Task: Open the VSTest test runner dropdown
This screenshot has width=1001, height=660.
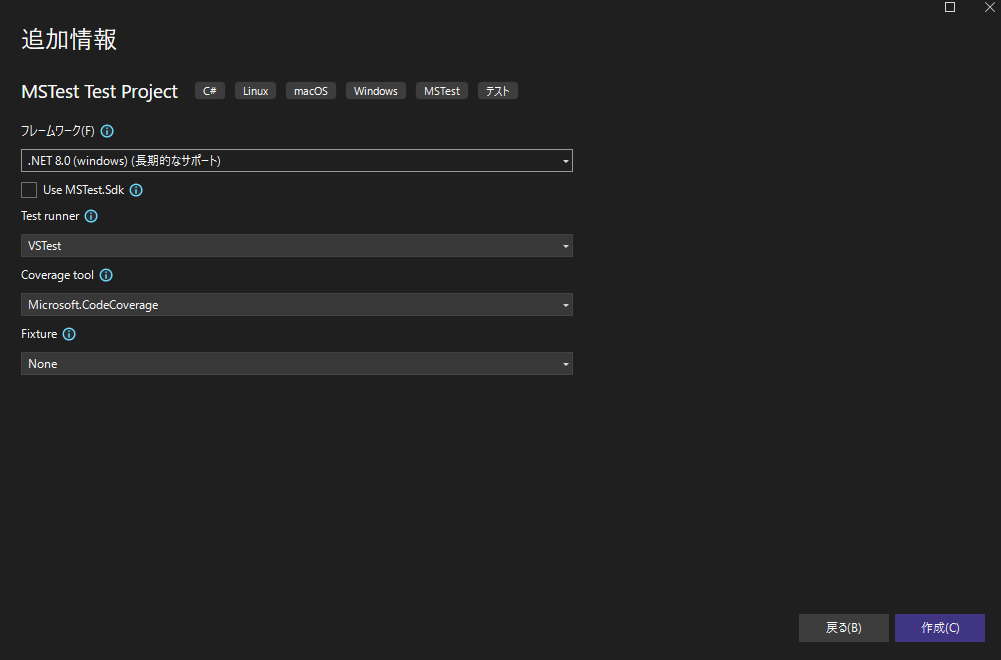Action: [297, 246]
